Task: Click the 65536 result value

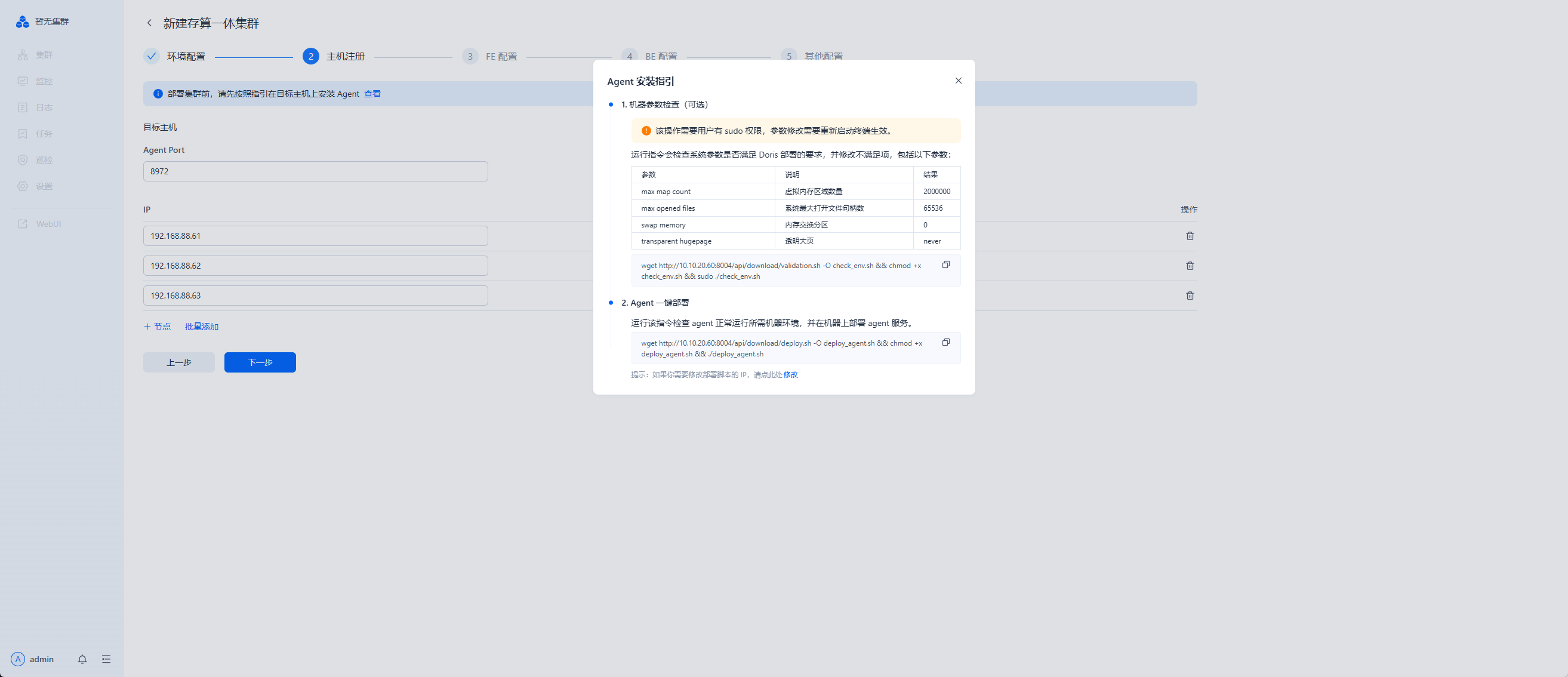Action: click(x=932, y=208)
